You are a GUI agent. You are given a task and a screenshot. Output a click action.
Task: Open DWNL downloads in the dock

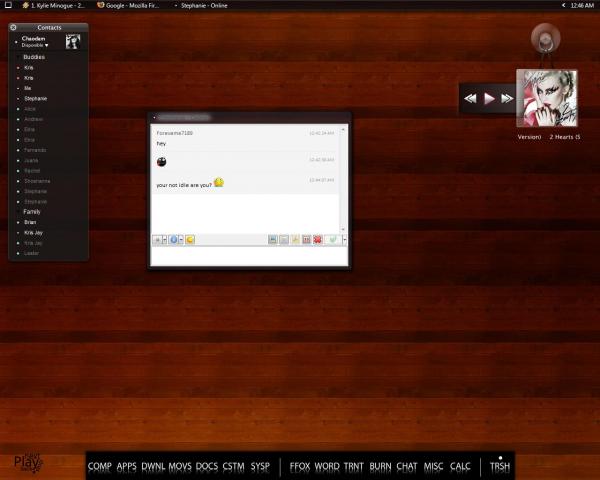pos(153,466)
